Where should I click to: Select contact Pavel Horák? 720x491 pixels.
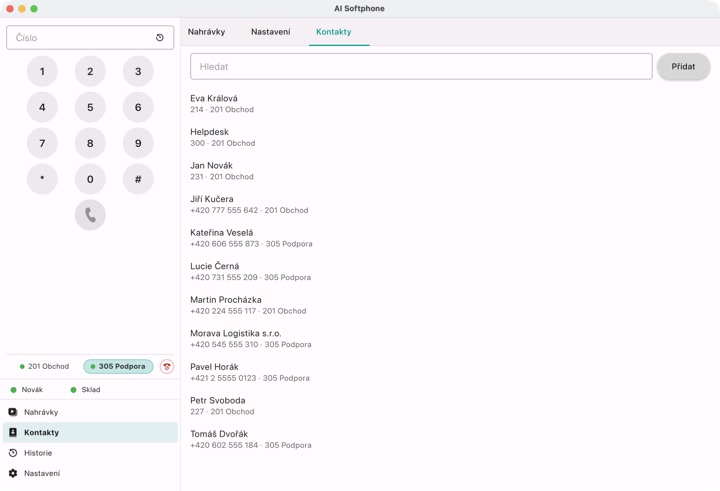[x=450, y=372]
